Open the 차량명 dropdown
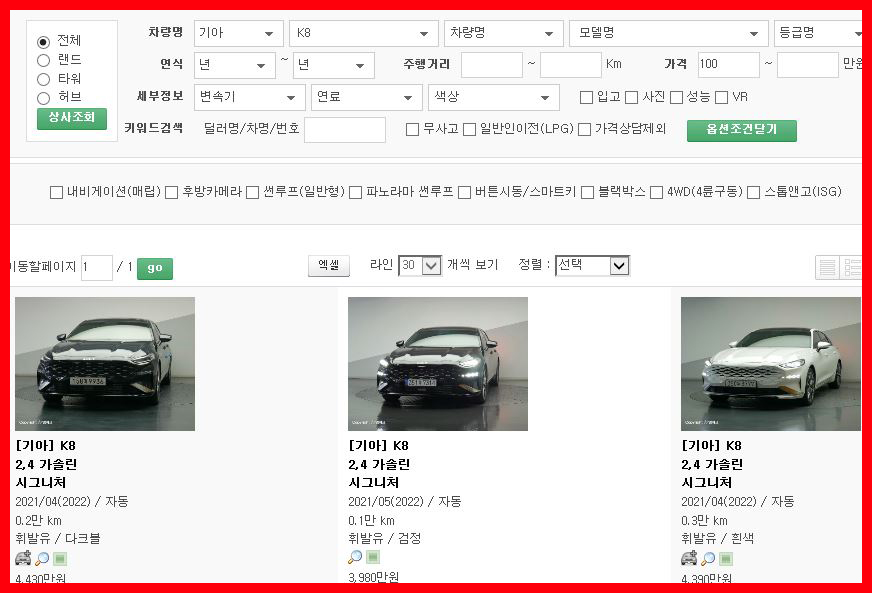This screenshot has height=593, width=872. pos(504,33)
